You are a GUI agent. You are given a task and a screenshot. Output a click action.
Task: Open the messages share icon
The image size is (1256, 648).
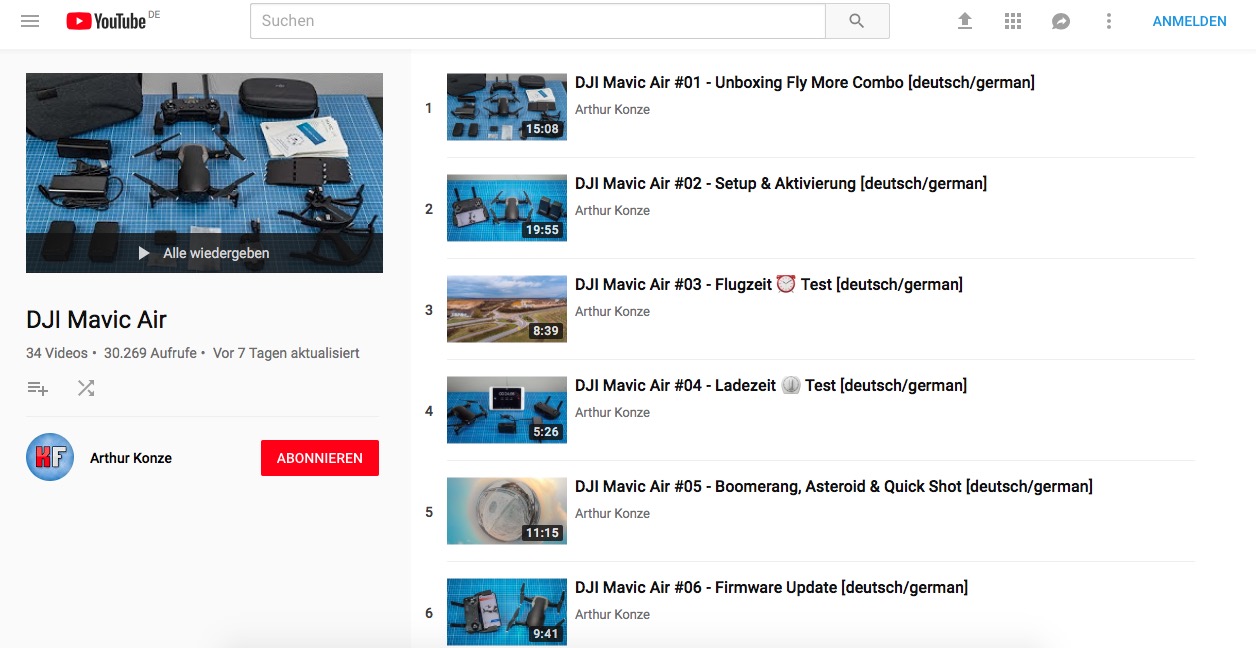point(1061,21)
